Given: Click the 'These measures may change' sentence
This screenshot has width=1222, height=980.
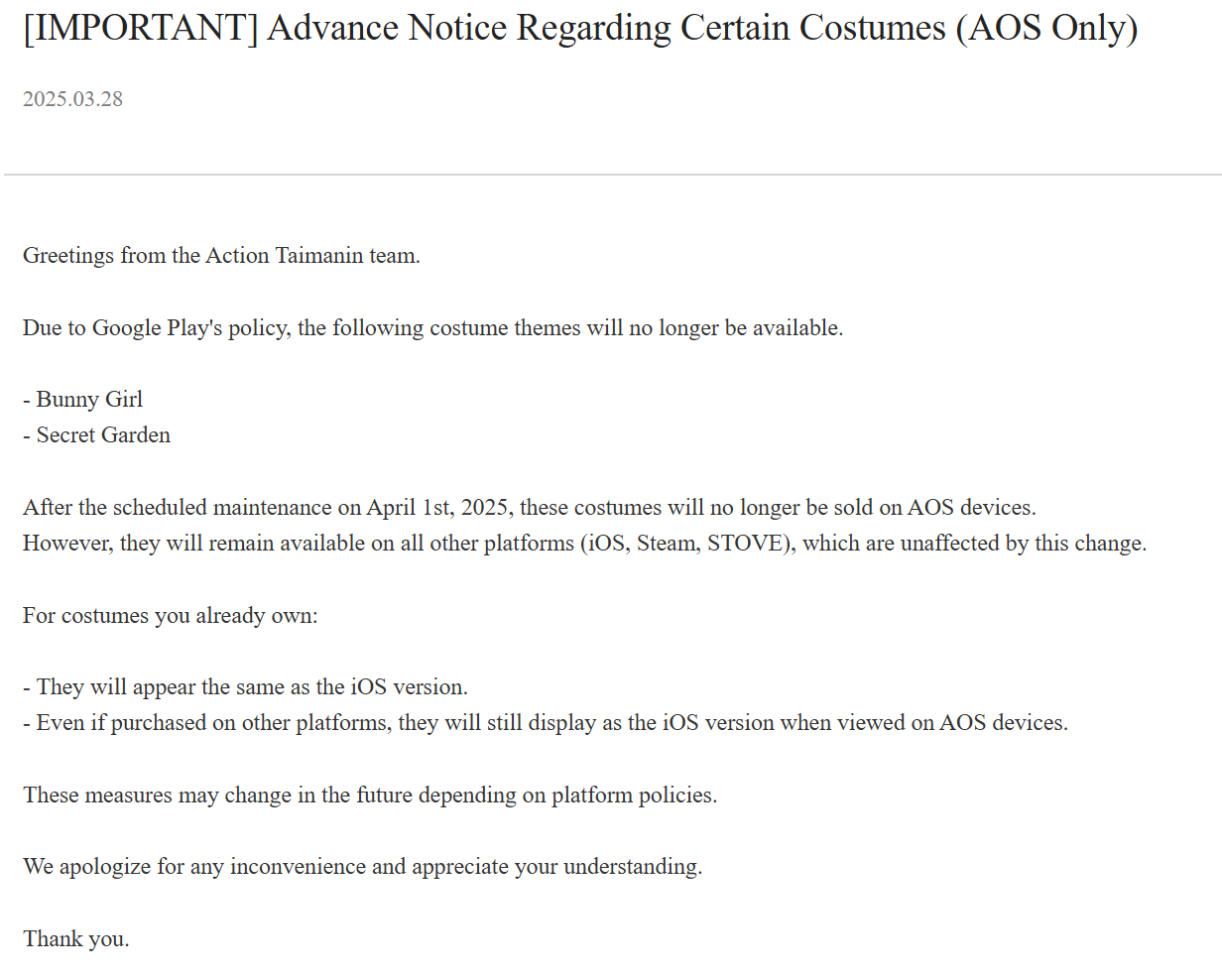Looking at the screenshot, I should 370,796.
